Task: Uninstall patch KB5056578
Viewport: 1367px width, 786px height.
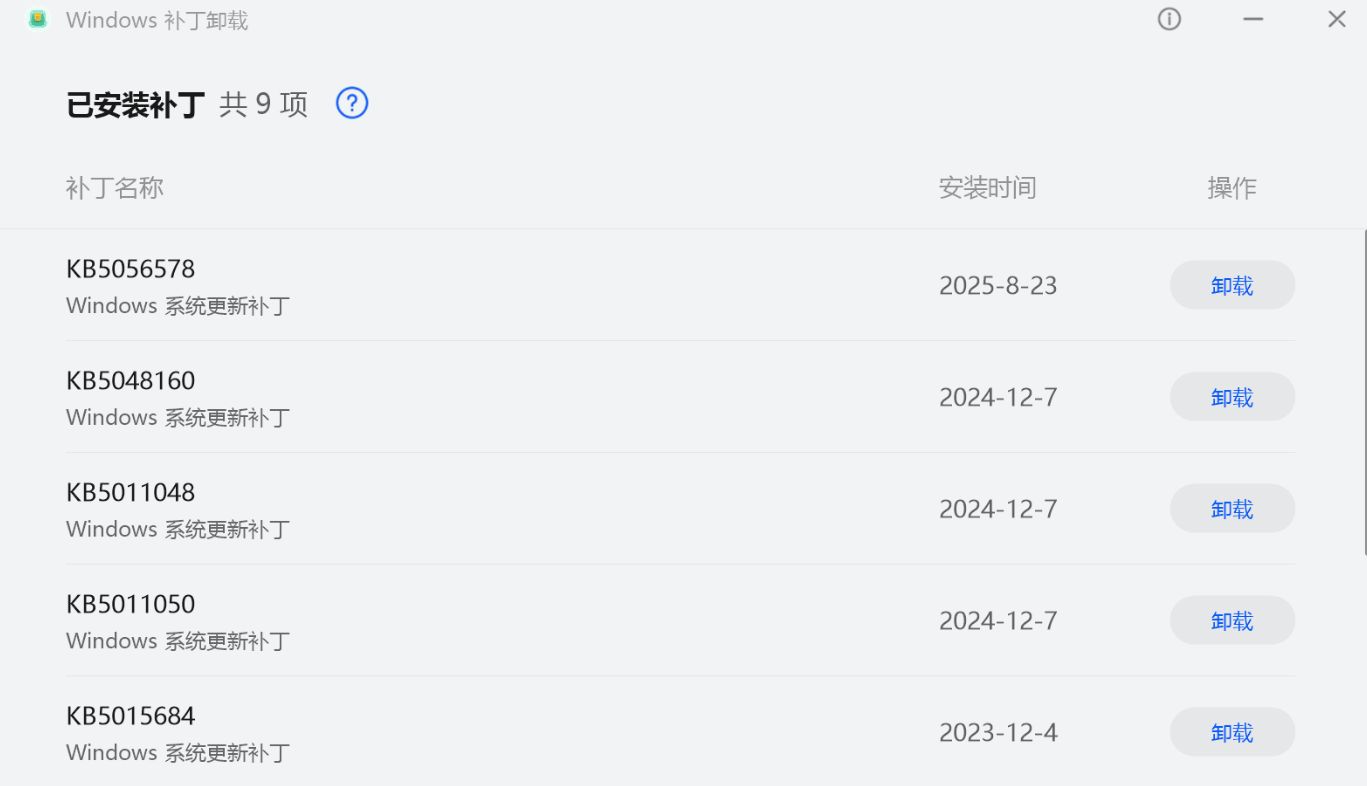Action: (1232, 286)
